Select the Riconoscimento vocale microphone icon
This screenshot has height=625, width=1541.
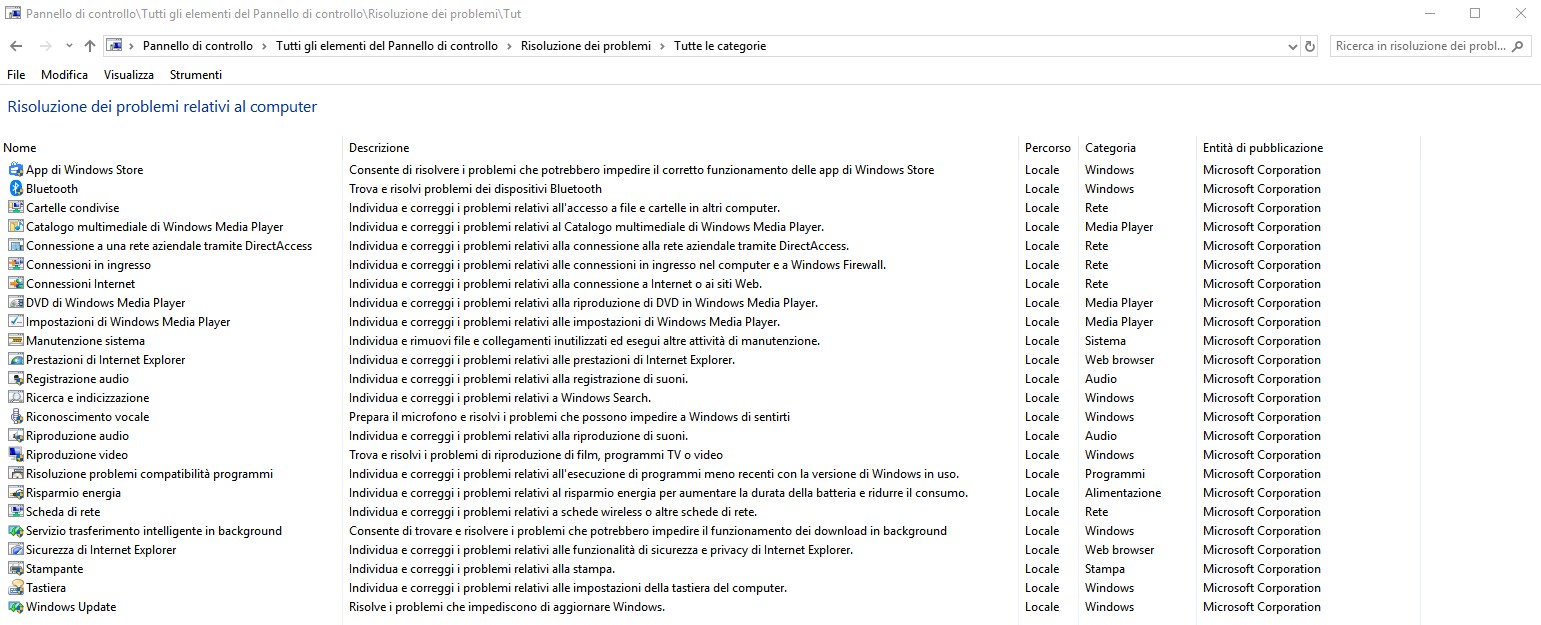point(15,417)
